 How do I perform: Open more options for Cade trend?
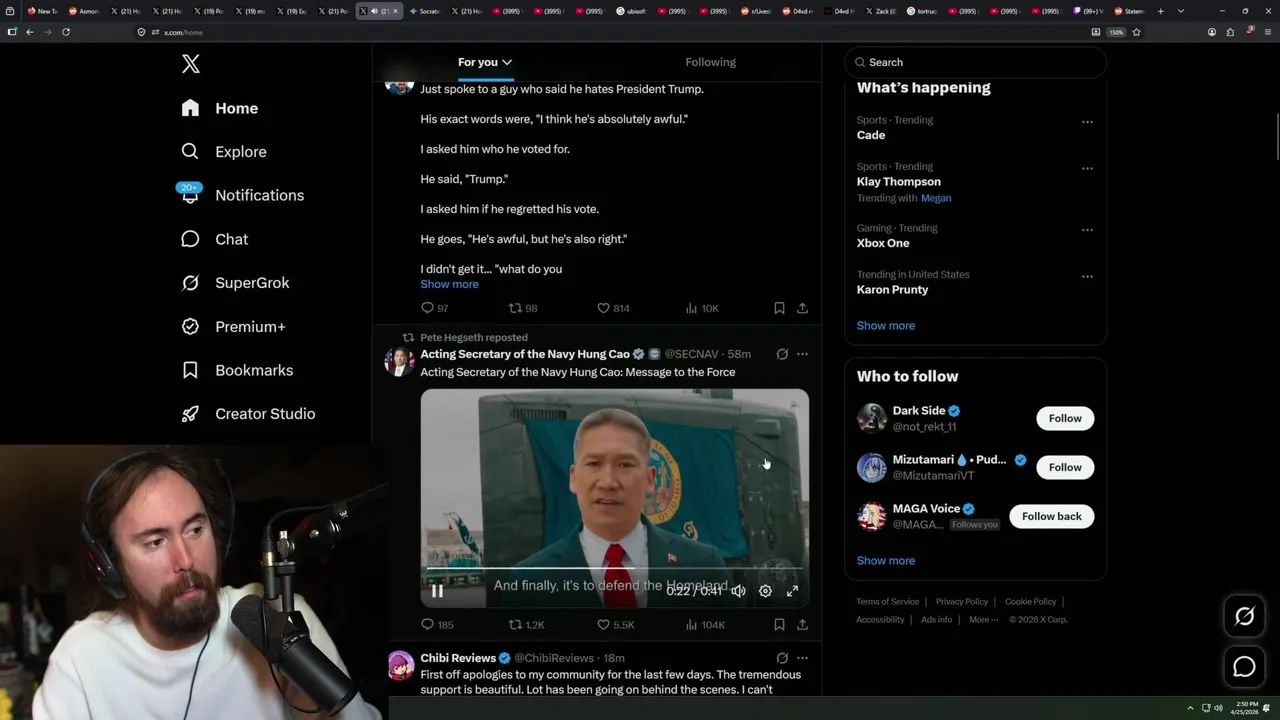point(1087,122)
